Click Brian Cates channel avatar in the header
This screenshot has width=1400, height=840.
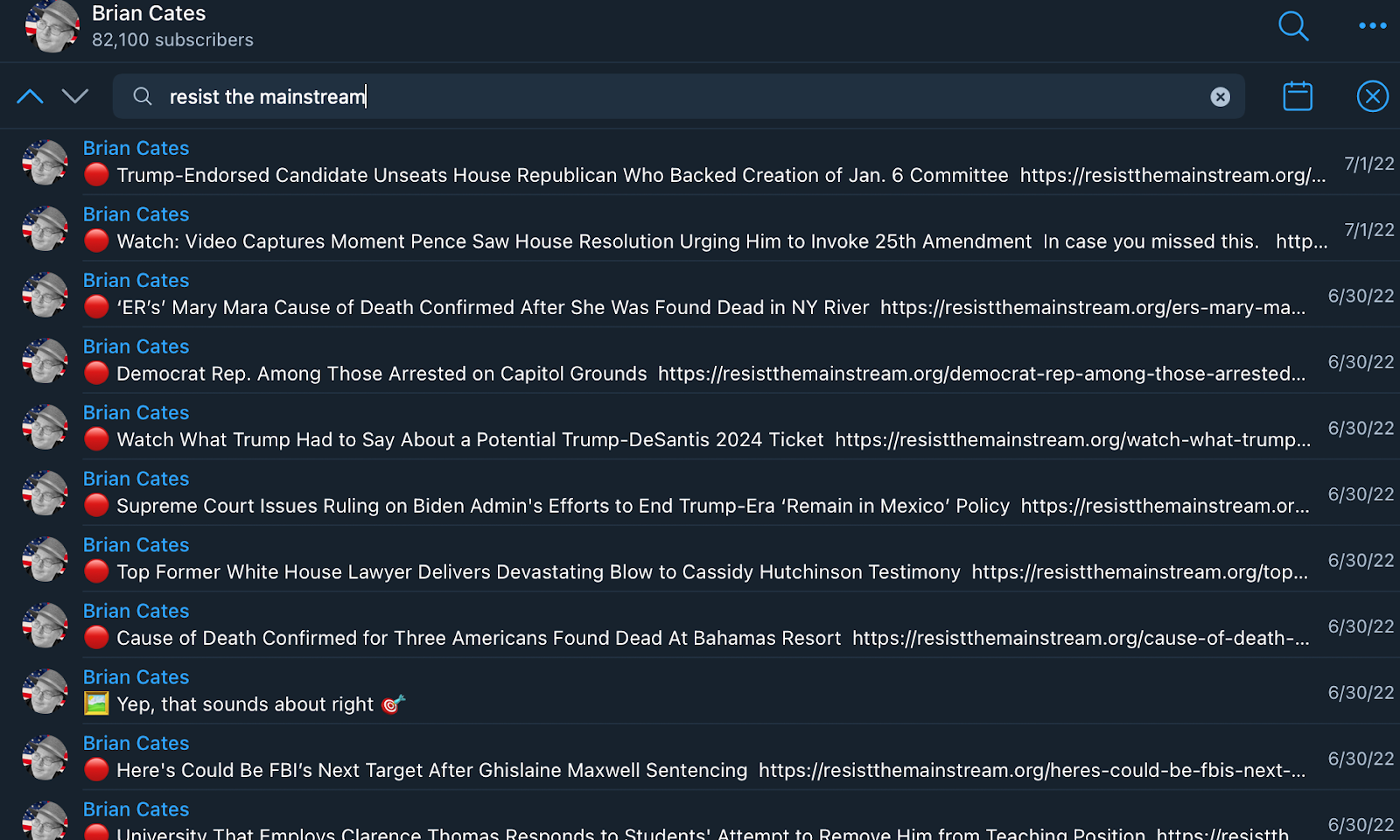click(52, 27)
